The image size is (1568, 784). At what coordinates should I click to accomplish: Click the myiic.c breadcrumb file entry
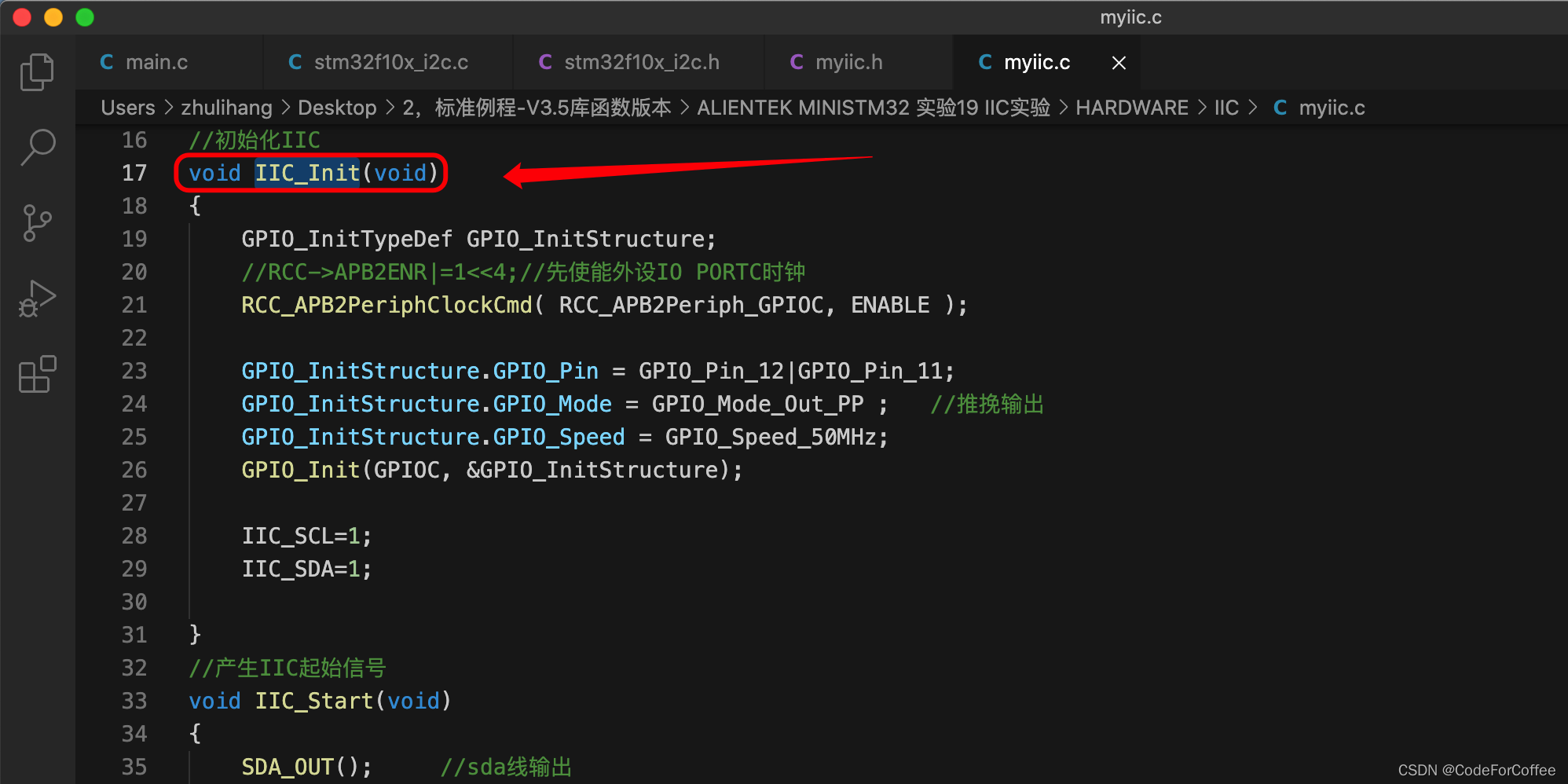coord(1331,108)
